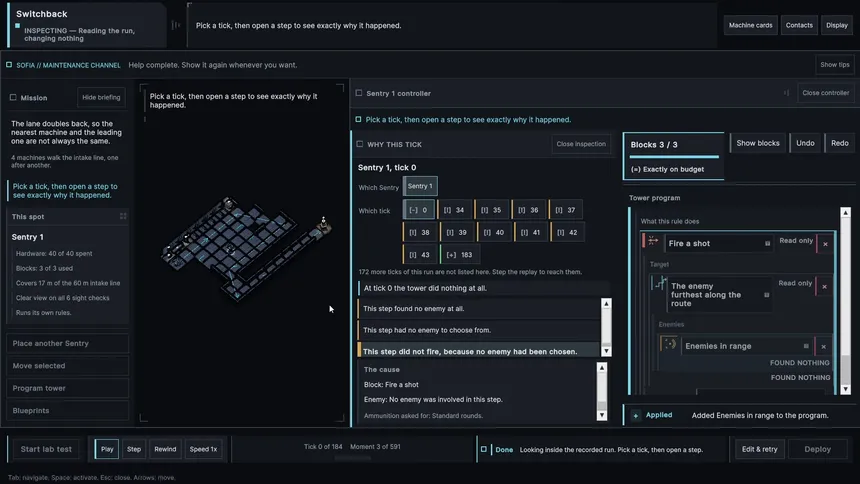This screenshot has height=484, width=860.
Task: Click Show tips
Action: (834, 65)
